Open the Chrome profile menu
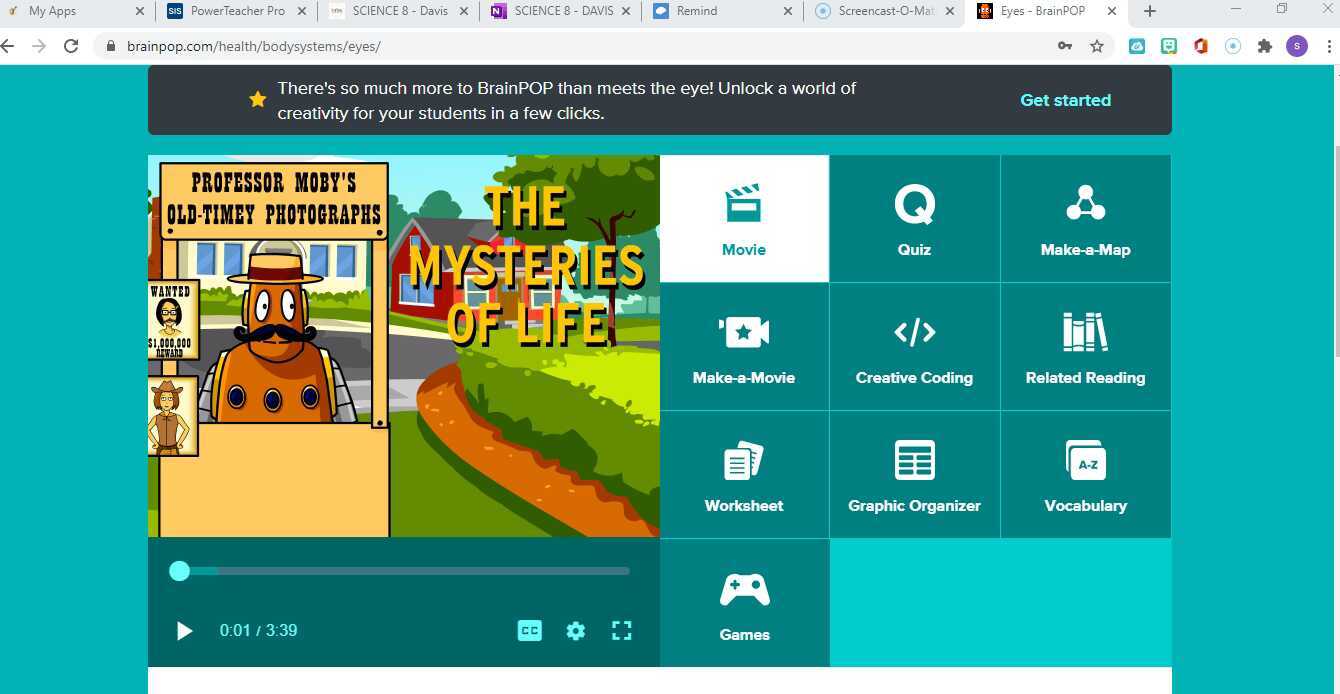The height and width of the screenshot is (694, 1340). point(1297,46)
